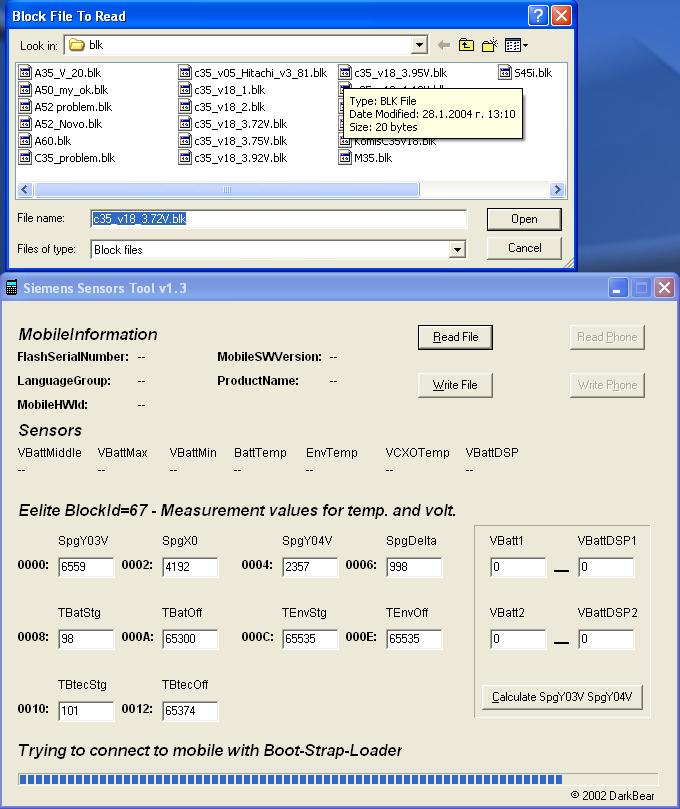Focus the VBatt2 input field
Screen dimensions: 680x809
tap(518, 639)
